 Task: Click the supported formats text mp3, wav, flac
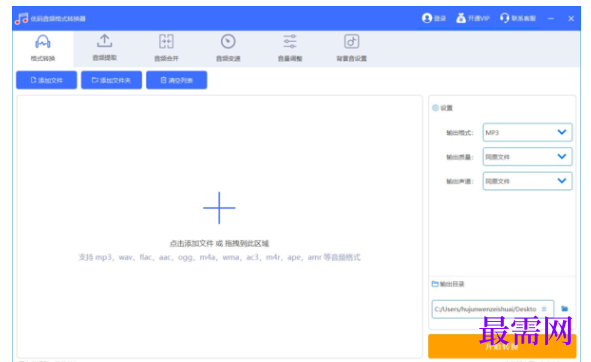pos(219,257)
